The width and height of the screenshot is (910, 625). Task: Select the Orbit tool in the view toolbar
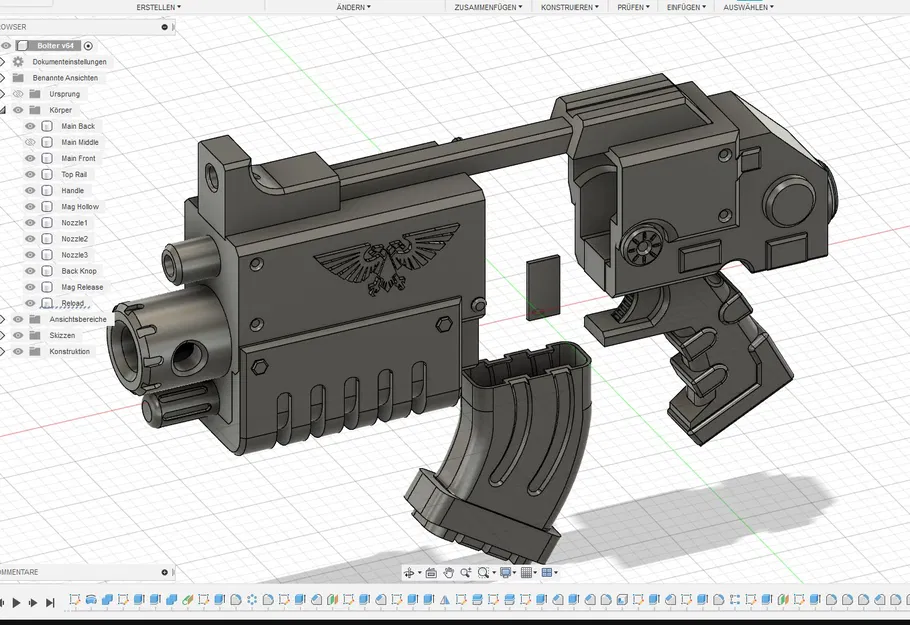(408, 572)
